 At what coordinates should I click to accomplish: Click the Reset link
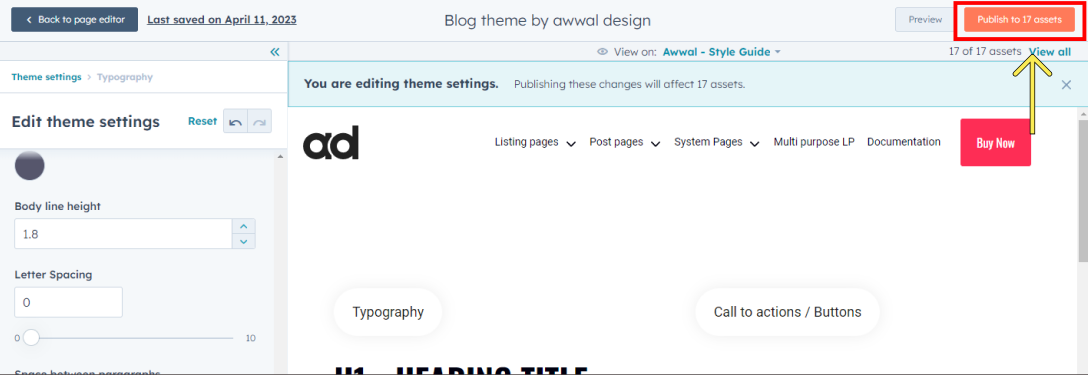coord(203,121)
